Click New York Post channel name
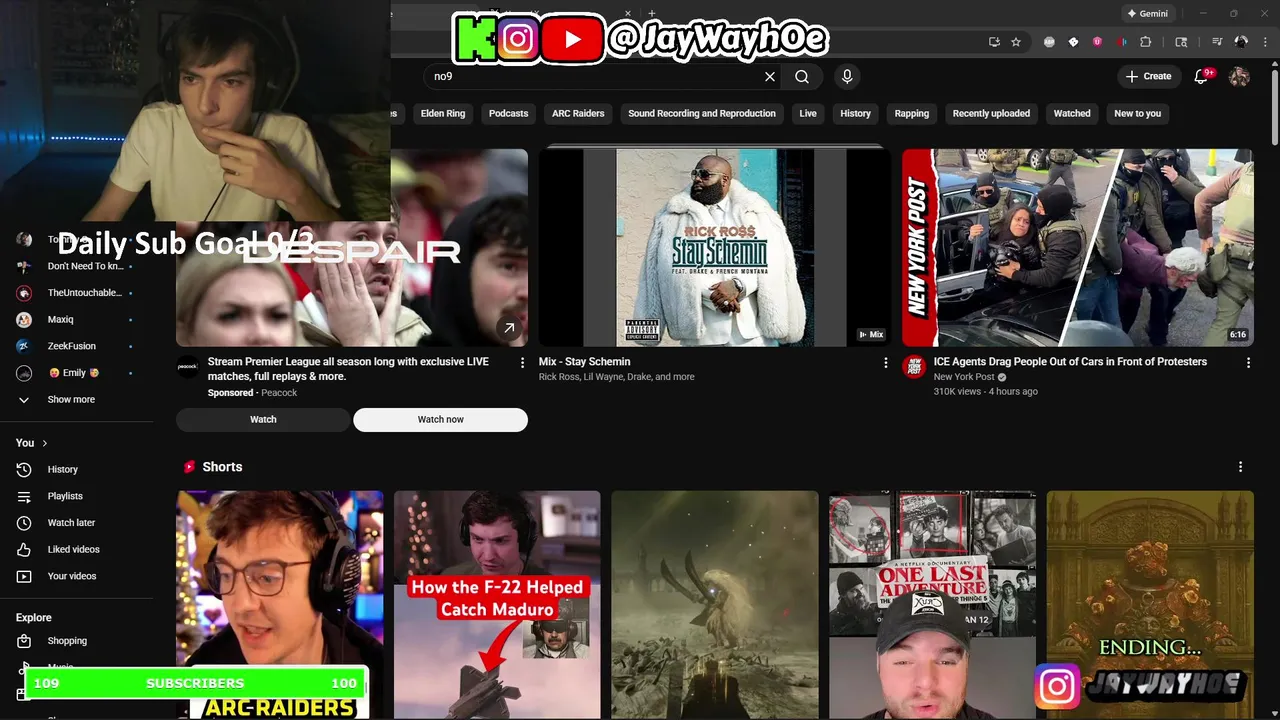 (964, 377)
